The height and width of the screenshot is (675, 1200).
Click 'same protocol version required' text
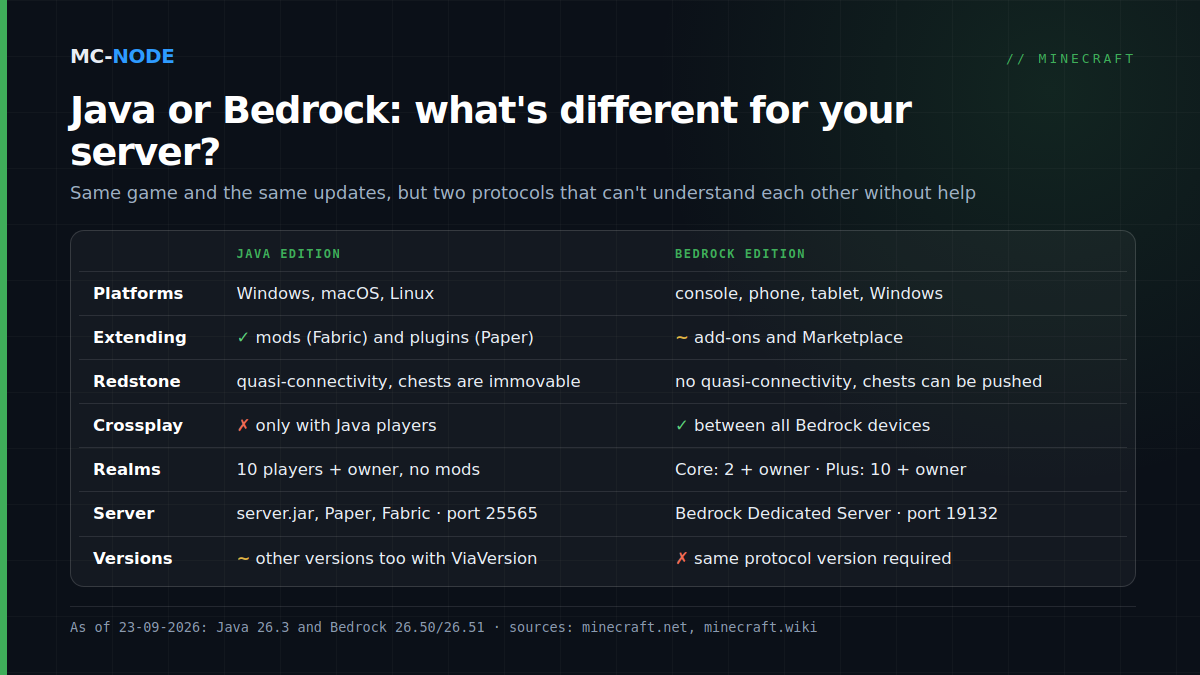click(x=823, y=559)
